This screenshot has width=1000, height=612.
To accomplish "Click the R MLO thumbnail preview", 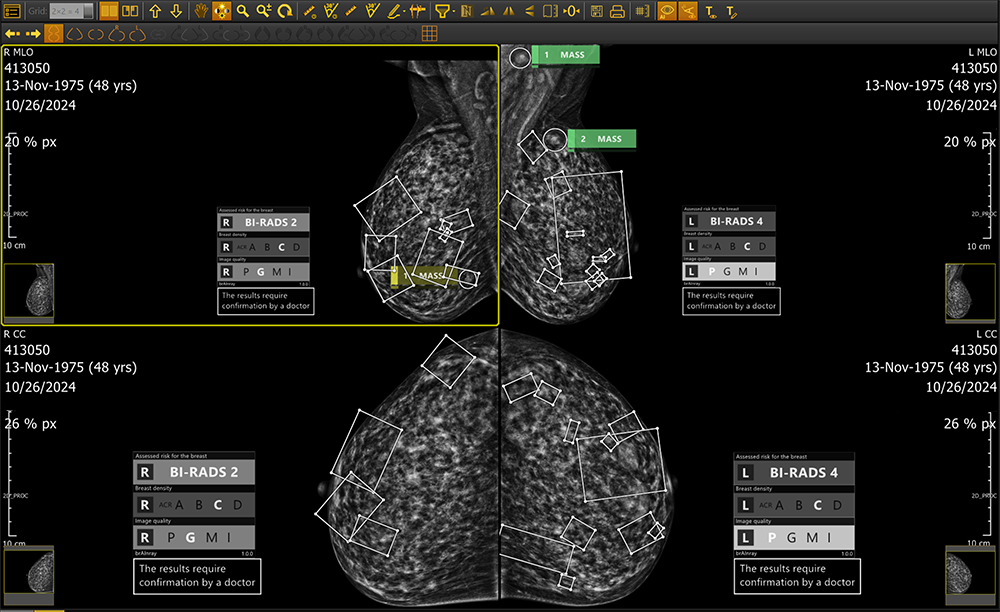I will point(29,293).
